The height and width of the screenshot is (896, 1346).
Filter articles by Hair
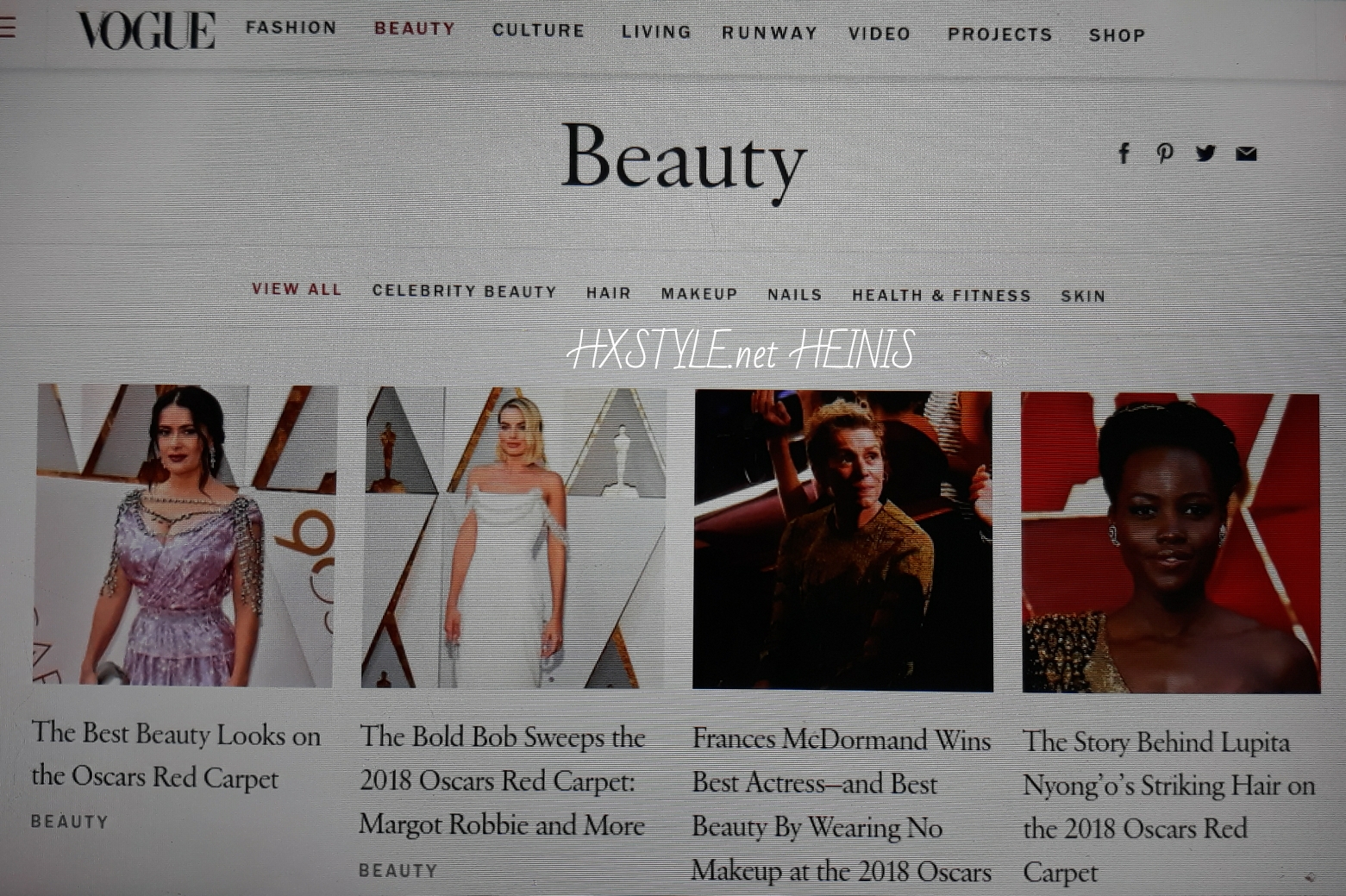(x=609, y=293)
